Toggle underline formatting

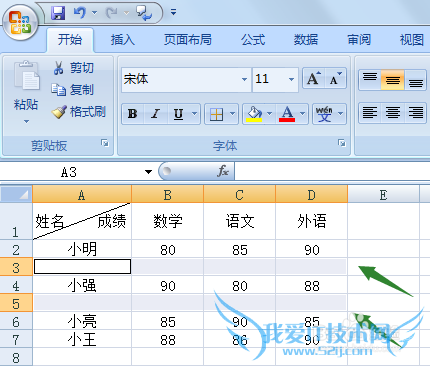(x=178, y=114)
